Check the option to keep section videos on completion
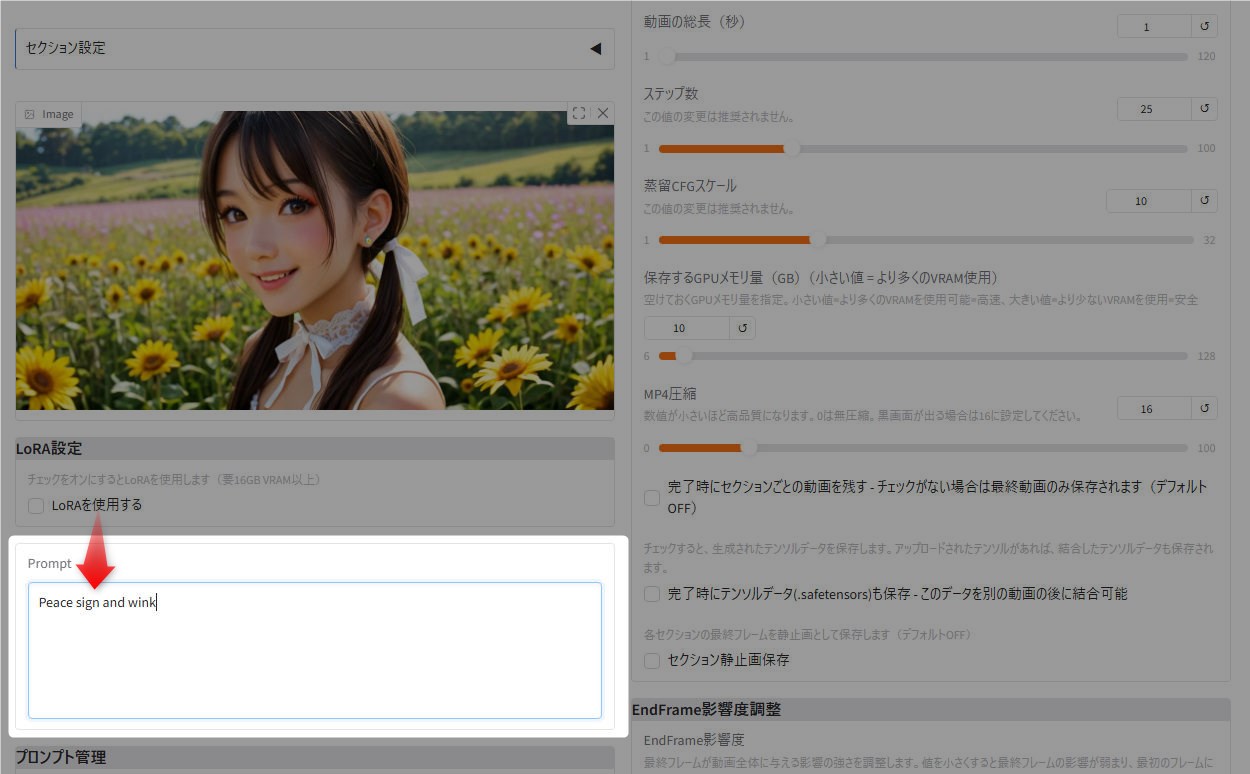This screenshot has width=1250, height=774. tap(652, 497)
